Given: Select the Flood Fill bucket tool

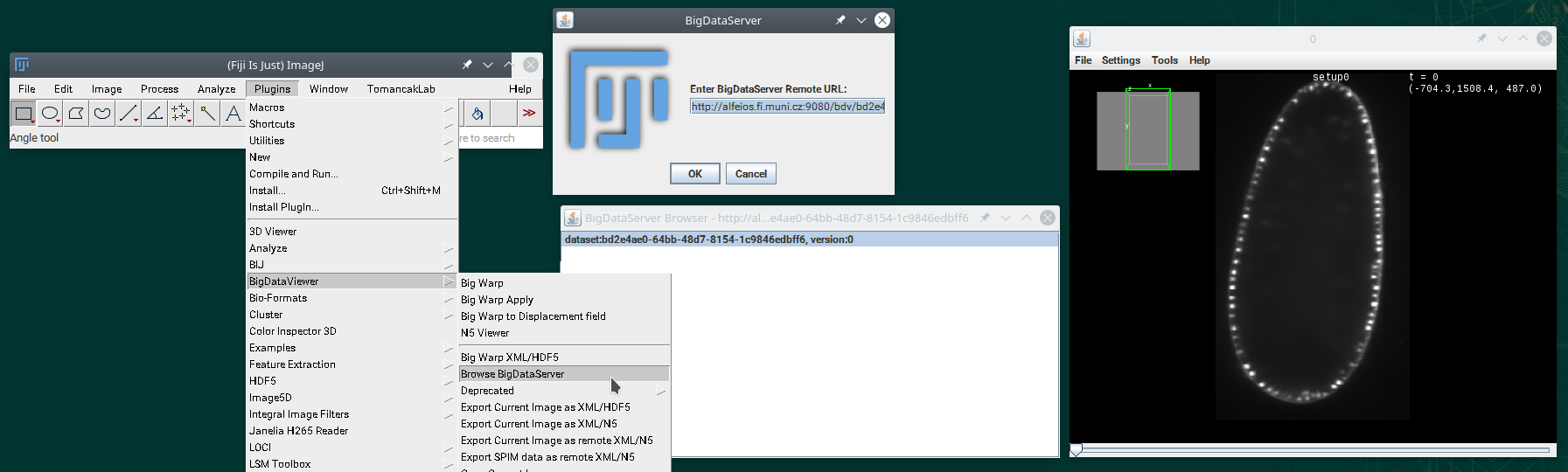Looking at the screenshot, I should (477, 113).
